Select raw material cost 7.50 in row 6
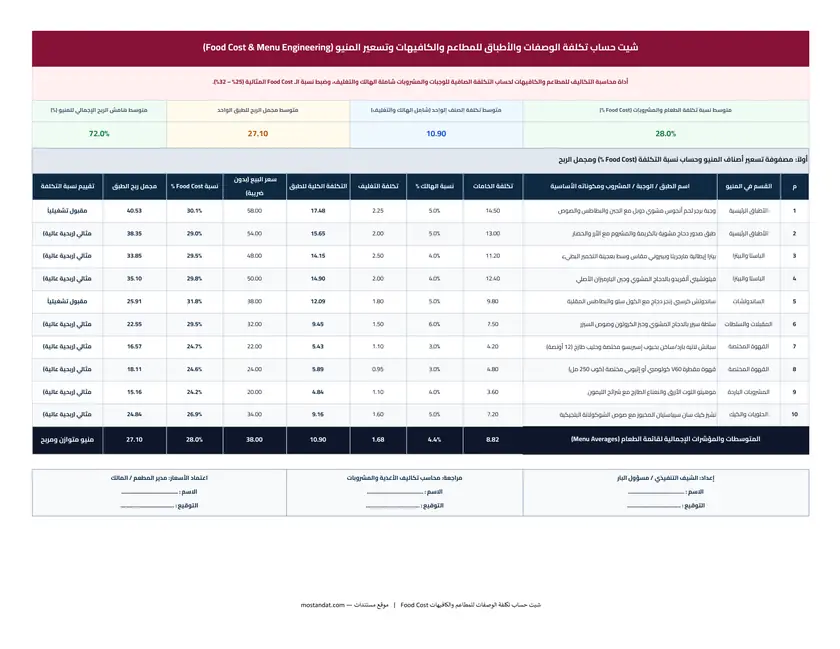Screen dimensions: 840x649 (493, 324)
